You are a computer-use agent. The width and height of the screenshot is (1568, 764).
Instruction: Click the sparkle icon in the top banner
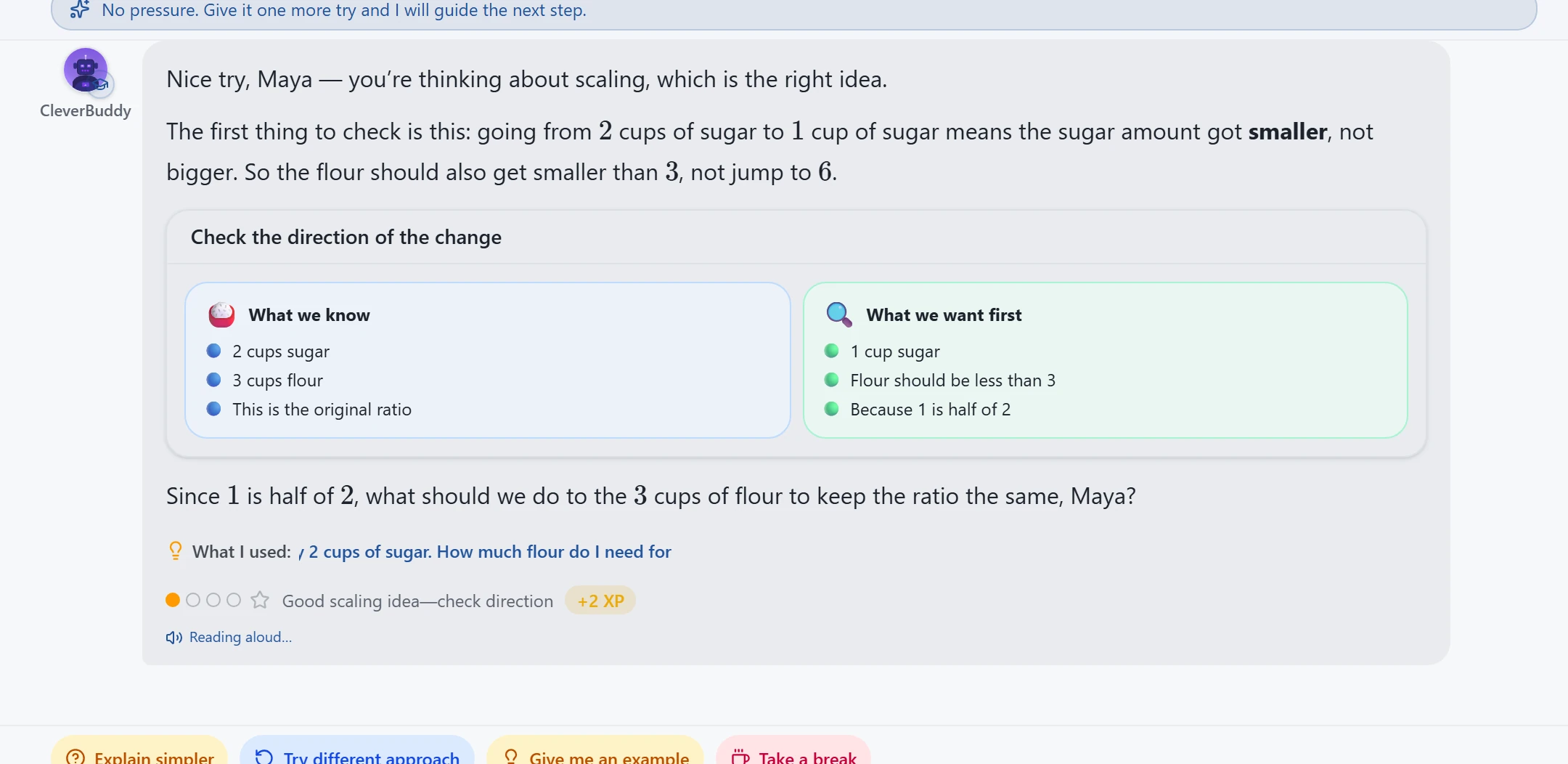(80, 9)
